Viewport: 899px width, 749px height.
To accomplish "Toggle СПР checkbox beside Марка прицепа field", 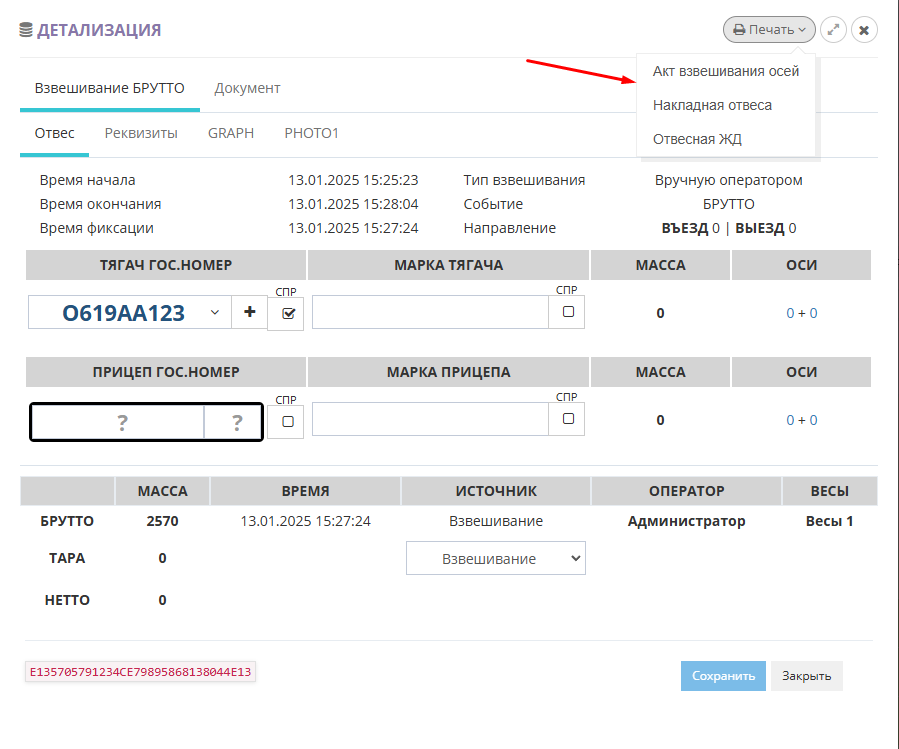I will tap(568, 419).
